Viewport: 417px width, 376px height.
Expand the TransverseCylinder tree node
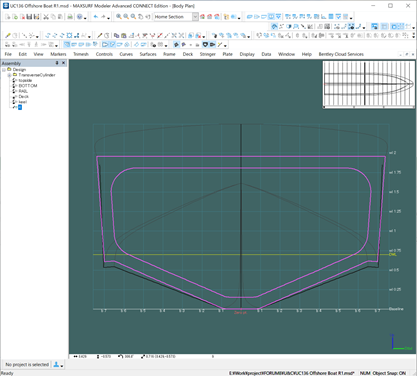tap(9, 75)
